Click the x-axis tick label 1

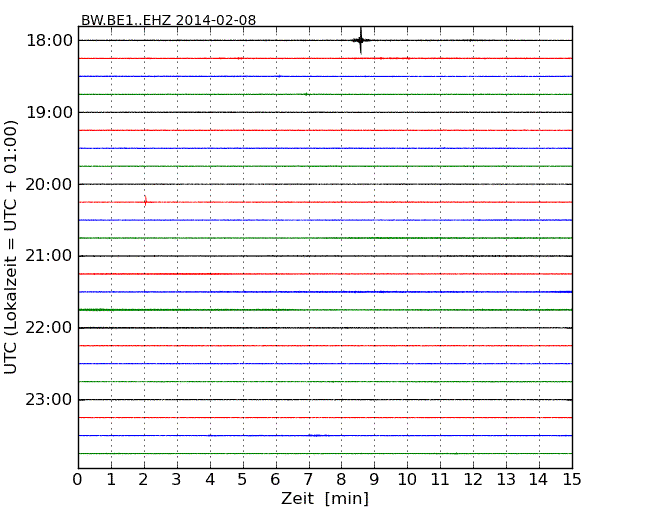pyautogui.click(x=111, y=479)
